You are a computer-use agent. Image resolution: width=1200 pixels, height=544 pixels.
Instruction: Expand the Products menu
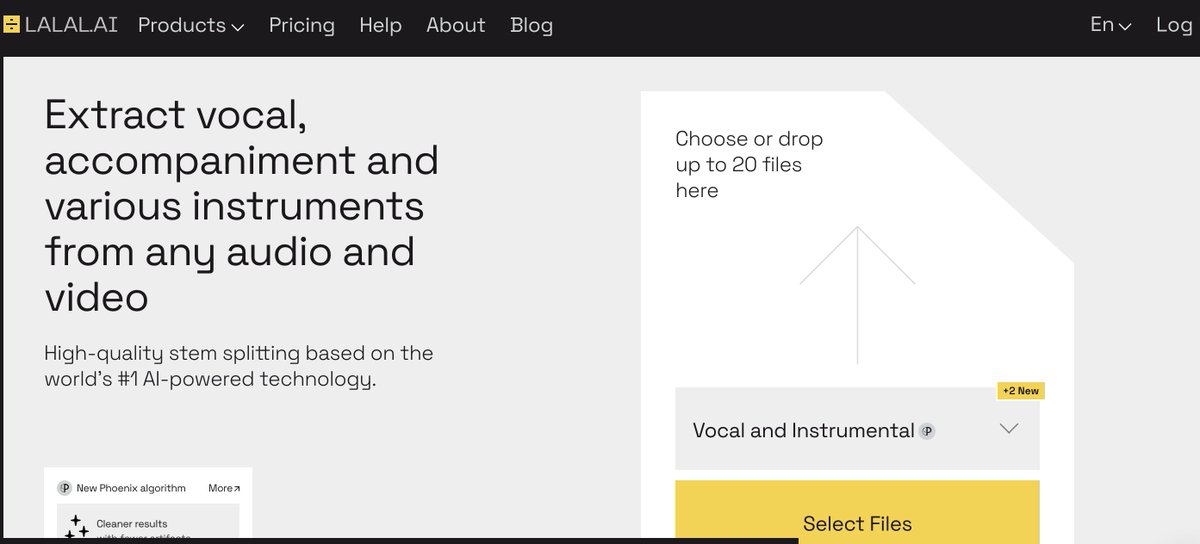click(x=191, y=25)
